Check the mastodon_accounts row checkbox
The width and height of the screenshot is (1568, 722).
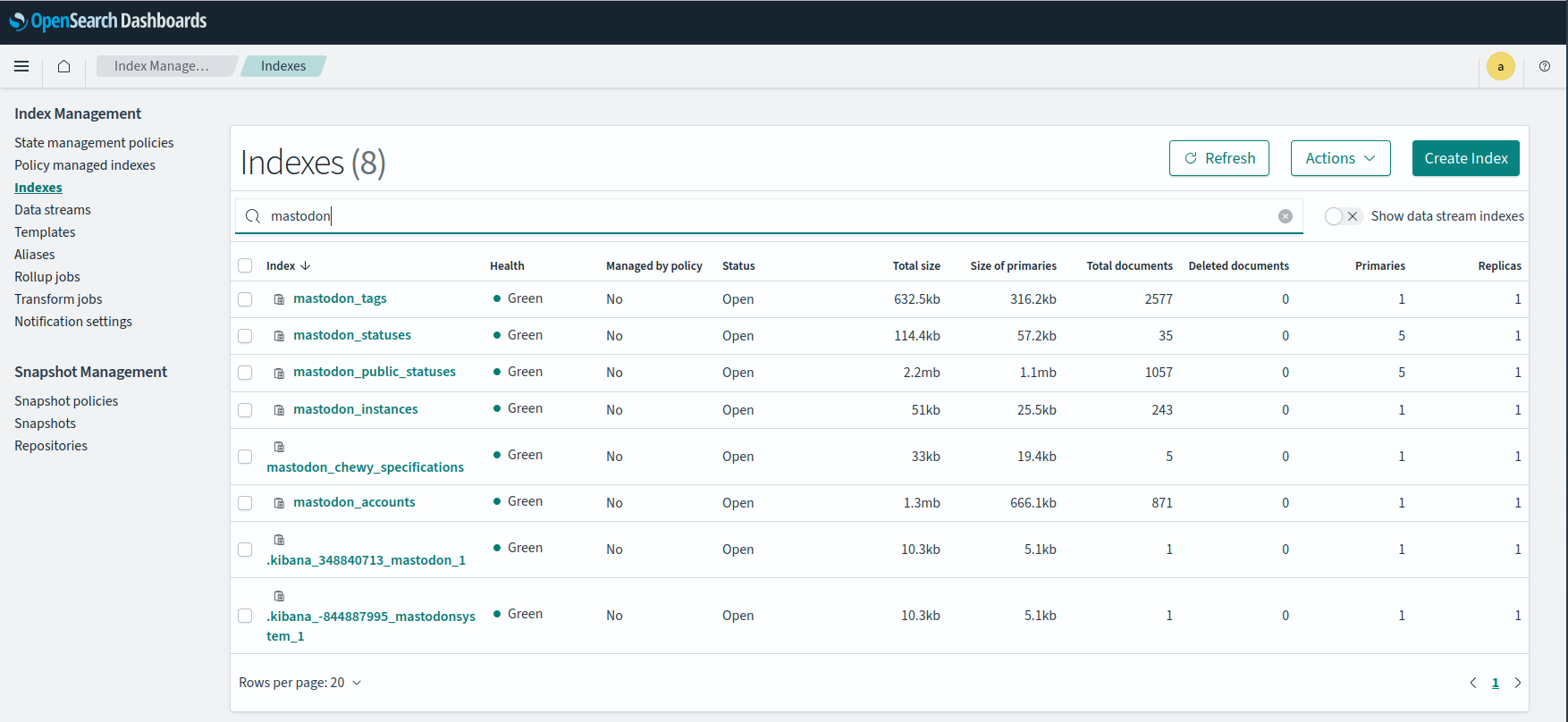click(245, 503)
